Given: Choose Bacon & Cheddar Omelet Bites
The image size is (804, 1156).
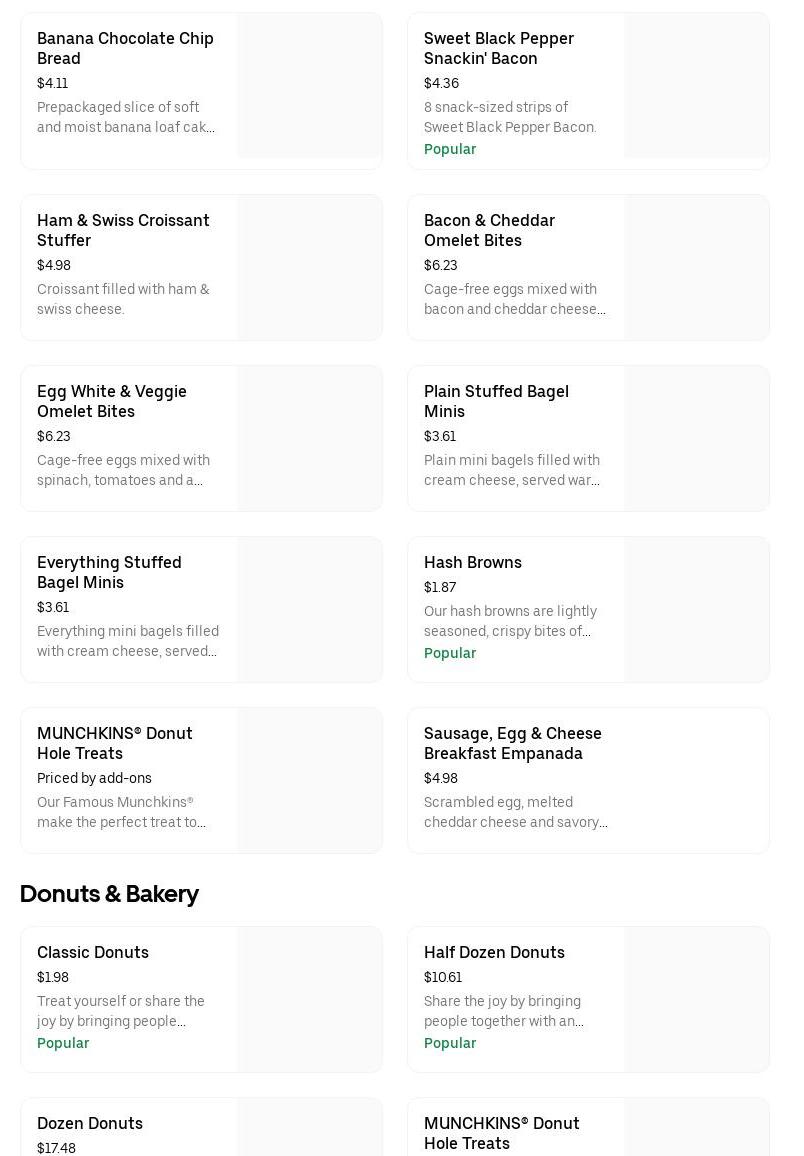Looking at the screenshot, I should 489,230.
